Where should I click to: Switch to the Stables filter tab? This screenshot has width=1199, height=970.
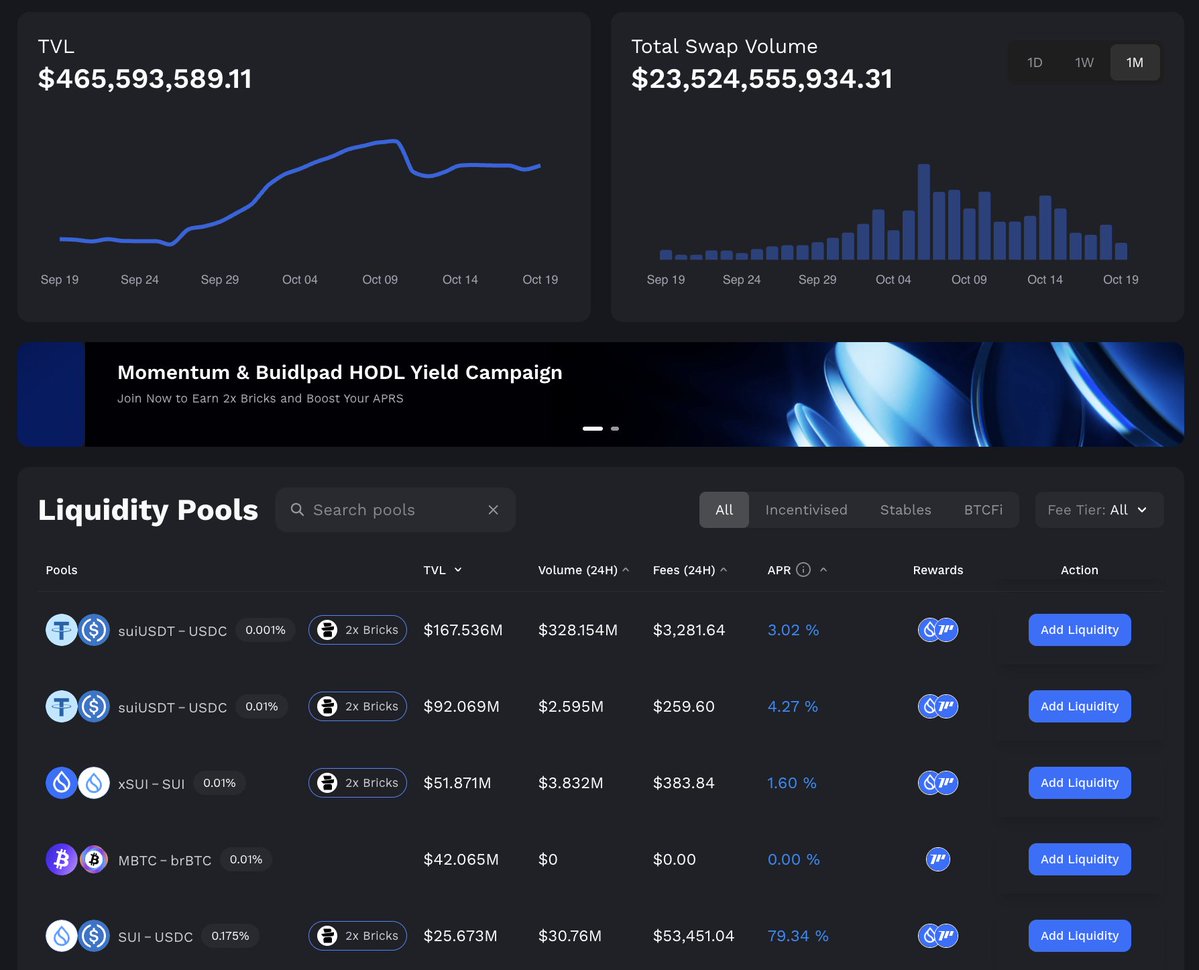[904, 510]
